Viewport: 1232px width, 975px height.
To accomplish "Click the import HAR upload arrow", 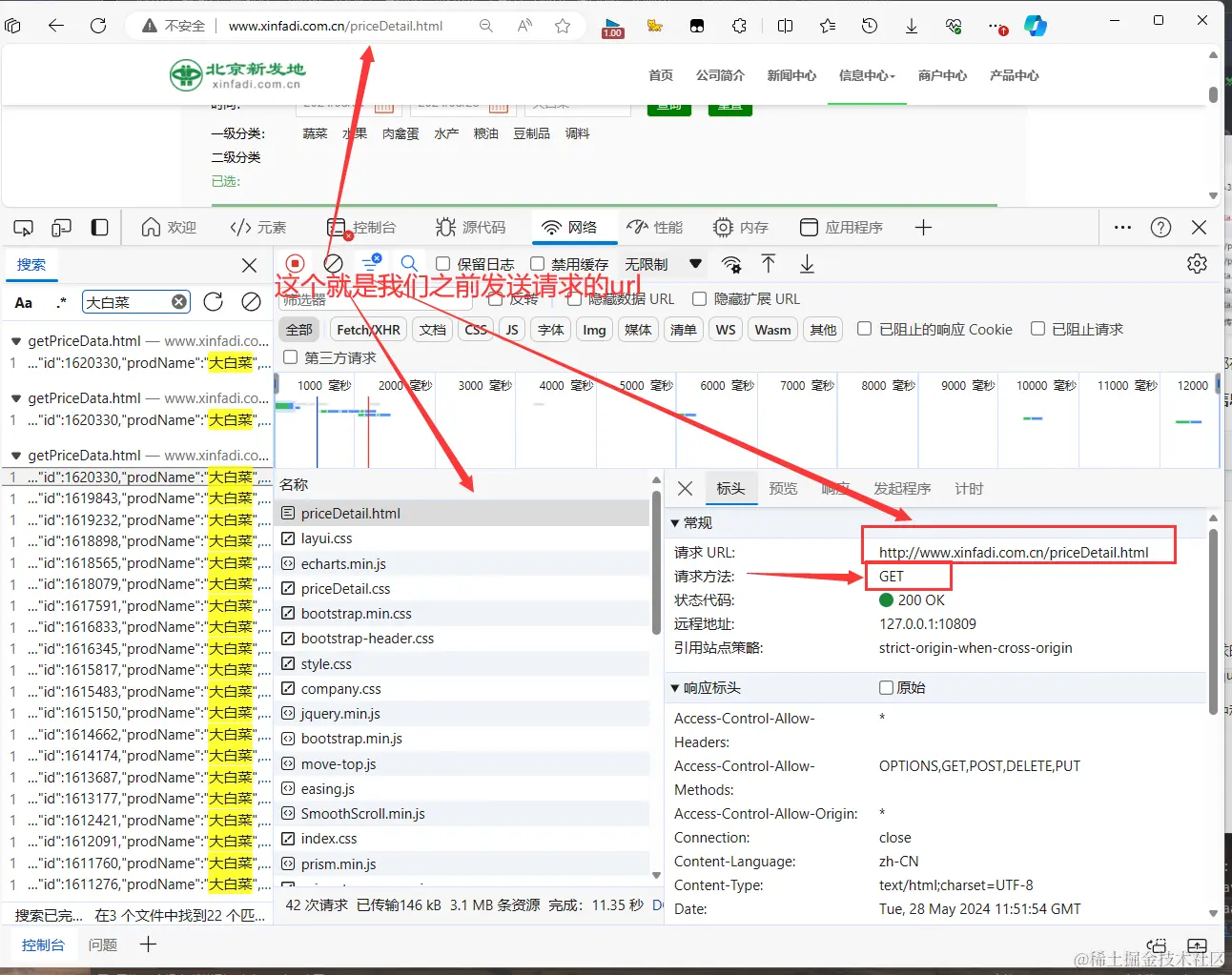I will click(x=769, y=263).
